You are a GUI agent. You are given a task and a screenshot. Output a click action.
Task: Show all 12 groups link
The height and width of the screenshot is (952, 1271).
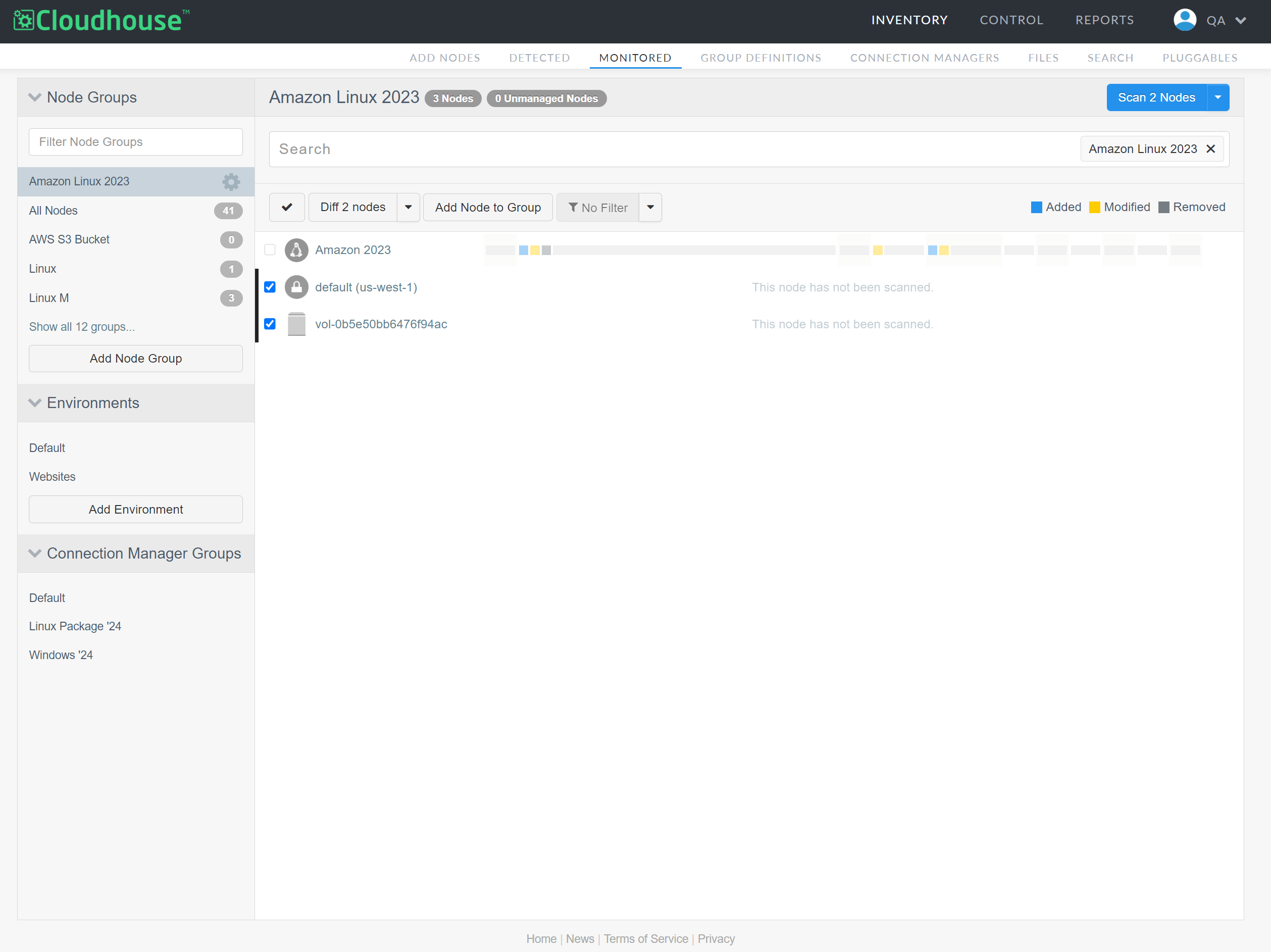(x=82, y=327)
